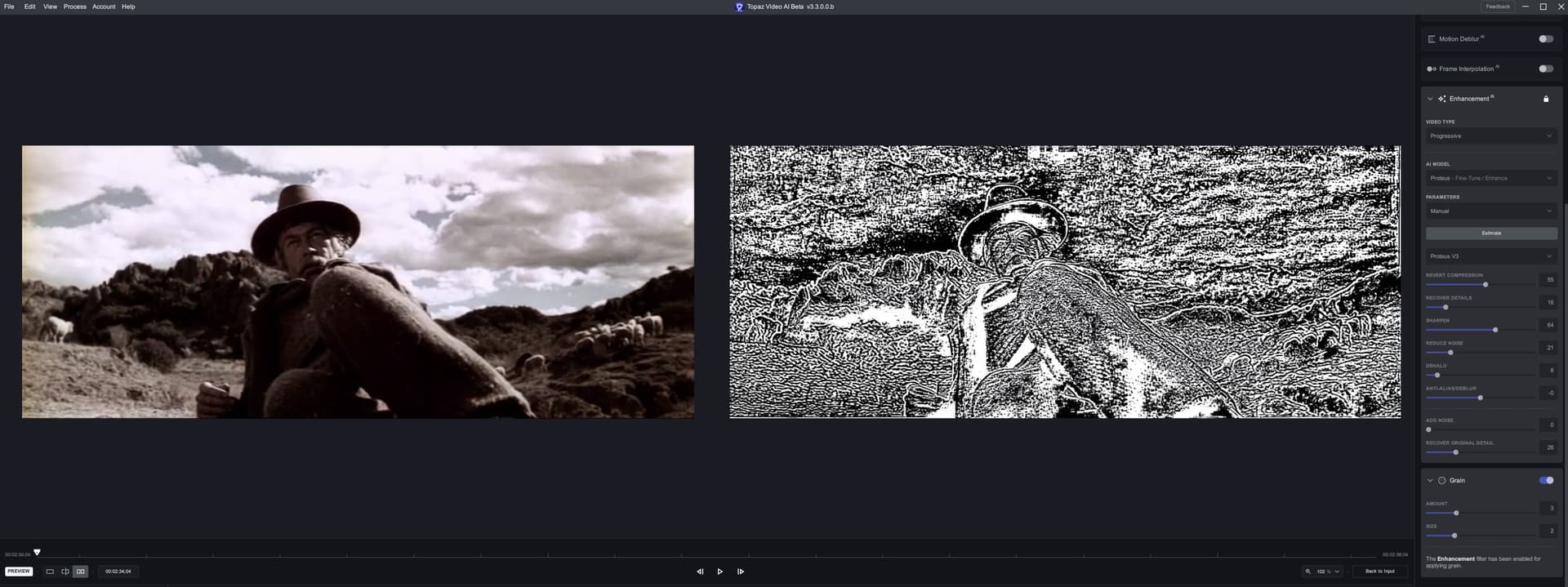Click the Frame Interpolation icon
The image size is (1568, 587).
tap(1431, 69)
